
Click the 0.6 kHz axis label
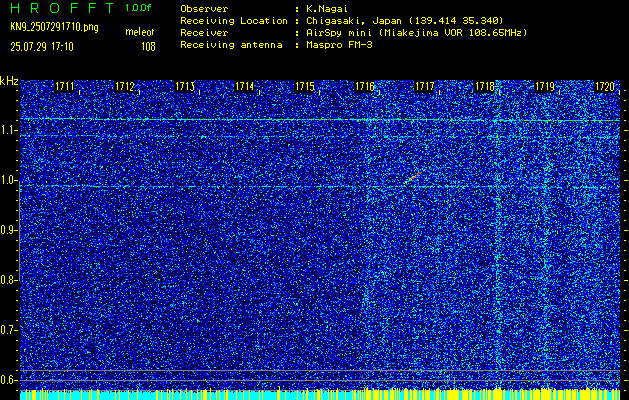(7, 380)
